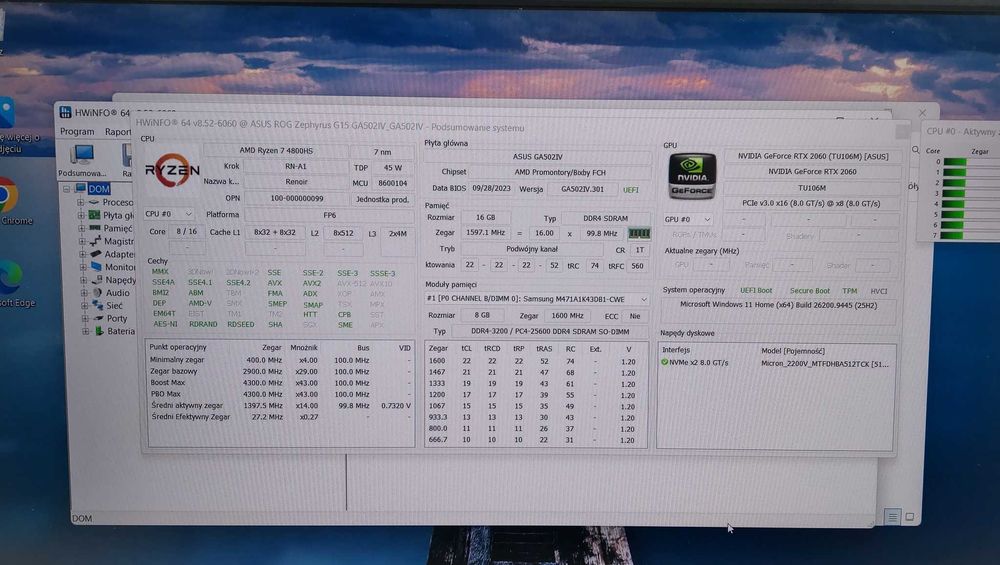This screenshot has height=565, width=1000.
Task: Expand the Bateria tree node
Action: click(x=85, y=331)
